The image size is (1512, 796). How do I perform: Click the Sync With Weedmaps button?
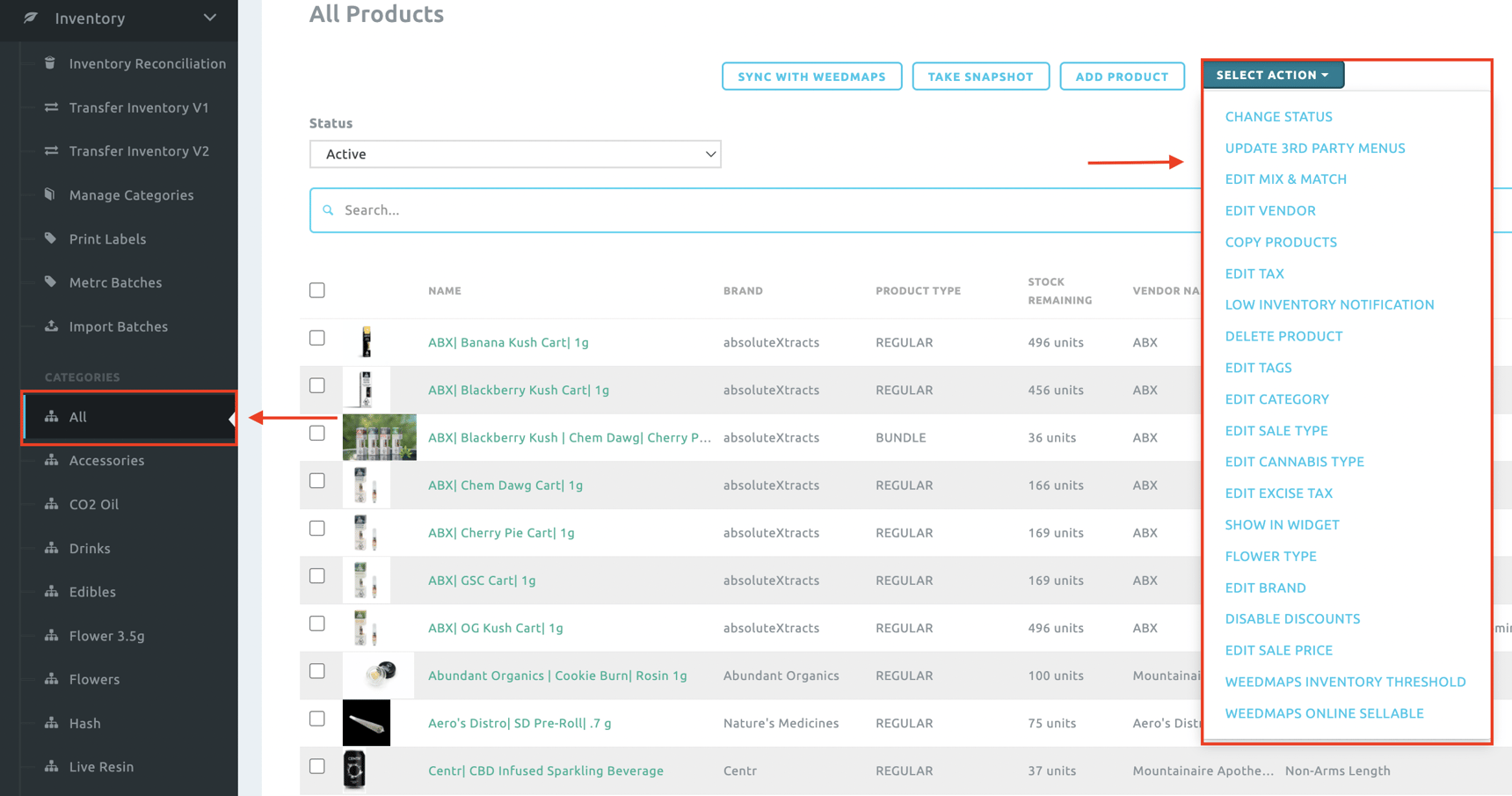click(811, 77)
